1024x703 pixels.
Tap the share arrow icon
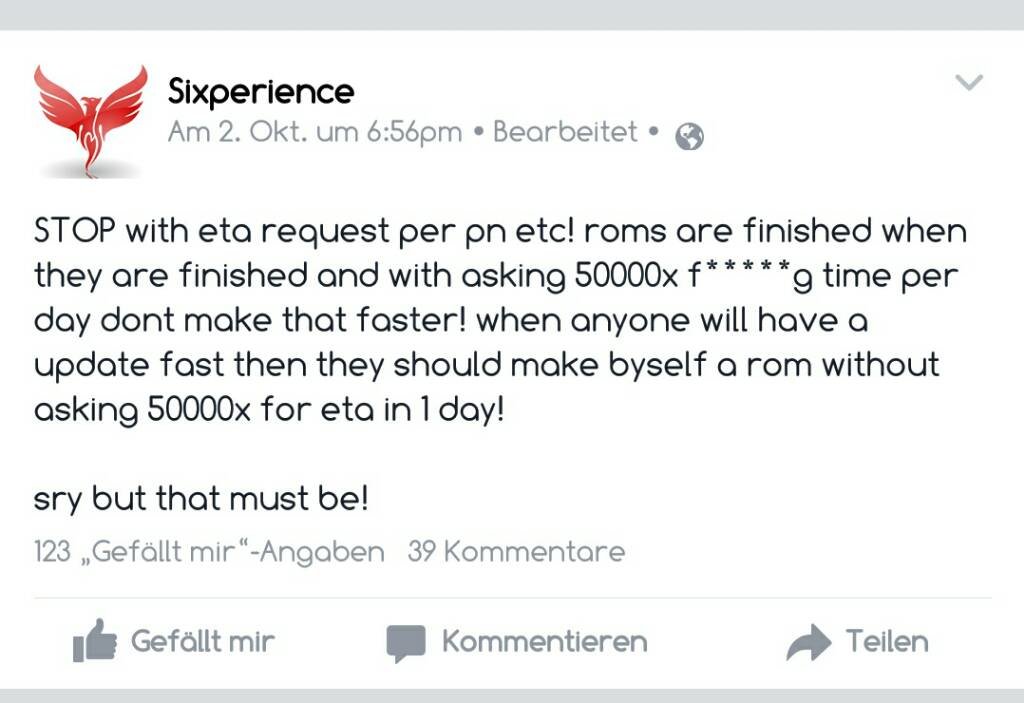click(808, 642)
